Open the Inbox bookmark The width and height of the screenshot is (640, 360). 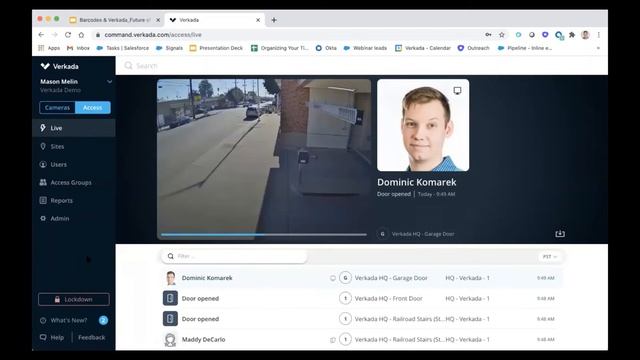pos(78,48)
